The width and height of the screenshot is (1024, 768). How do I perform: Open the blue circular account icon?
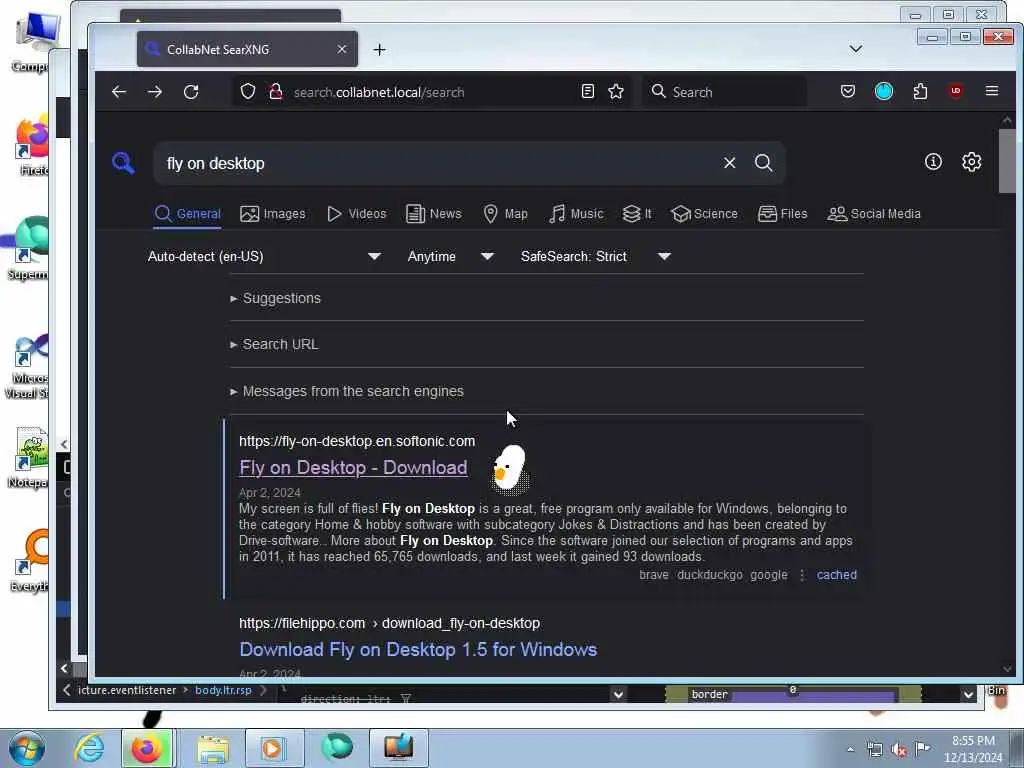[x=884, y=91]
